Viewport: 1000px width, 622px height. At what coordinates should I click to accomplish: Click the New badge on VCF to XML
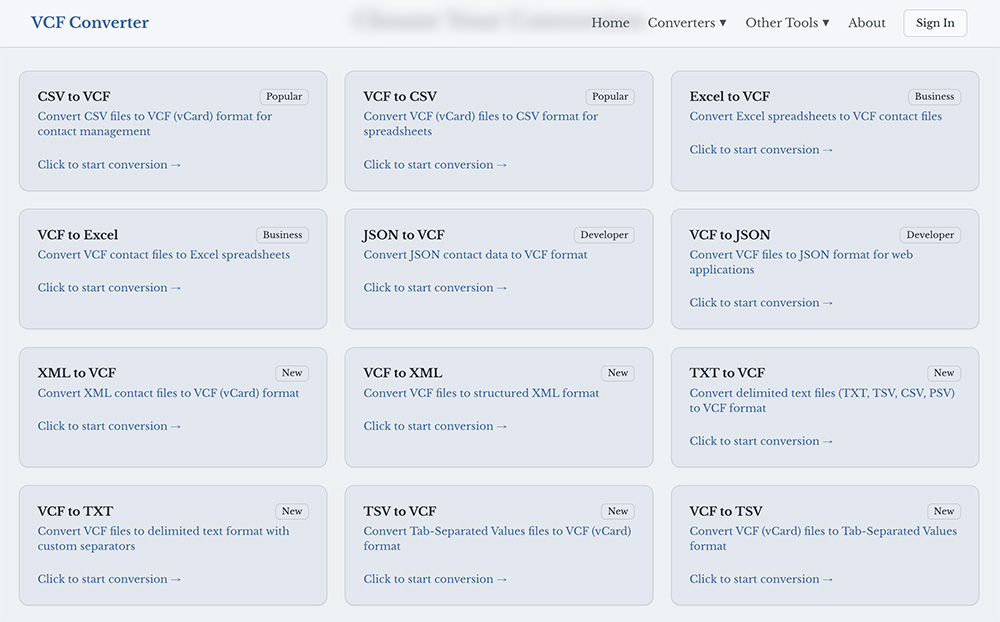(618, 373)
